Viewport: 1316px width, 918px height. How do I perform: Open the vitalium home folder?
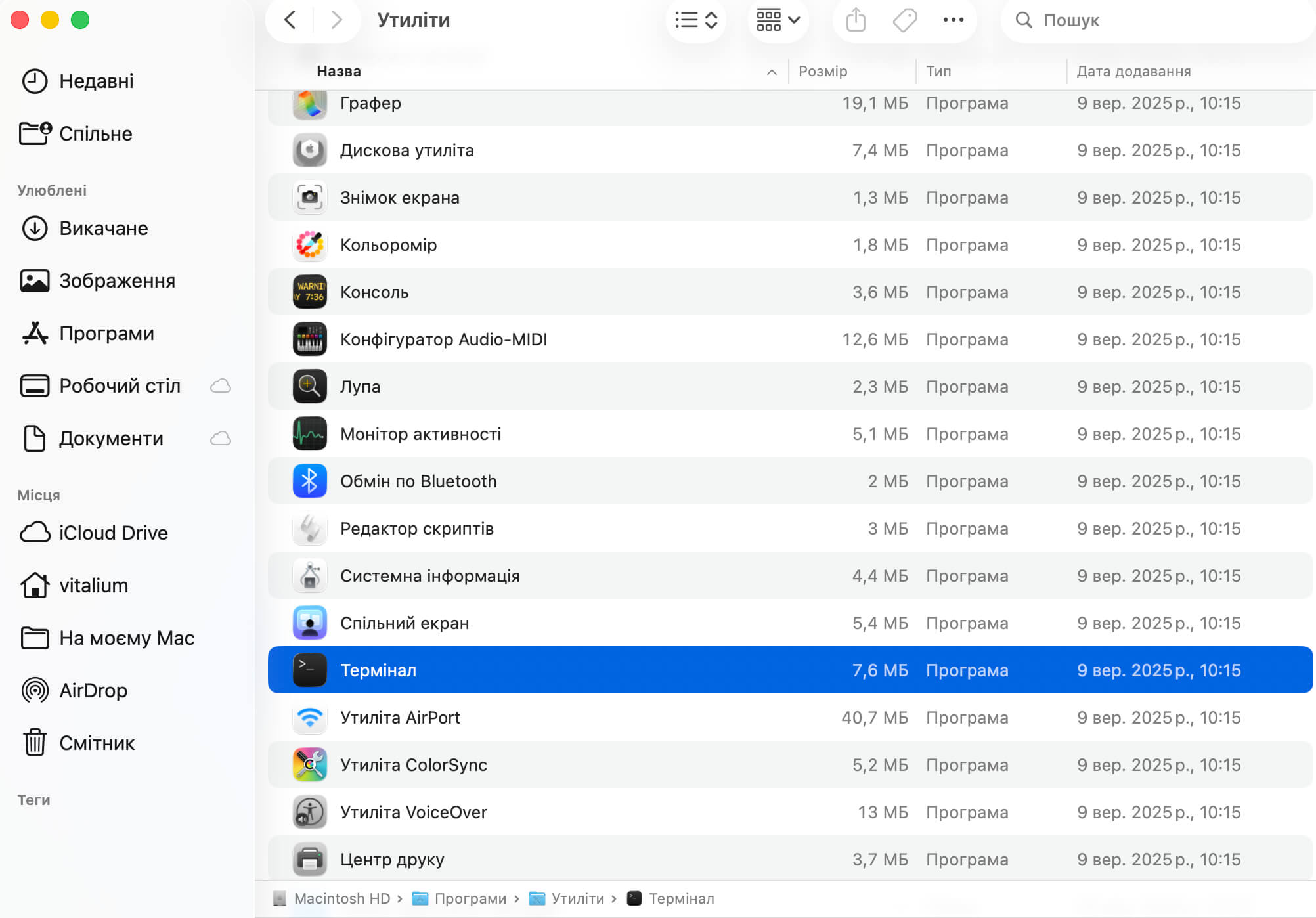click(76, 585)
